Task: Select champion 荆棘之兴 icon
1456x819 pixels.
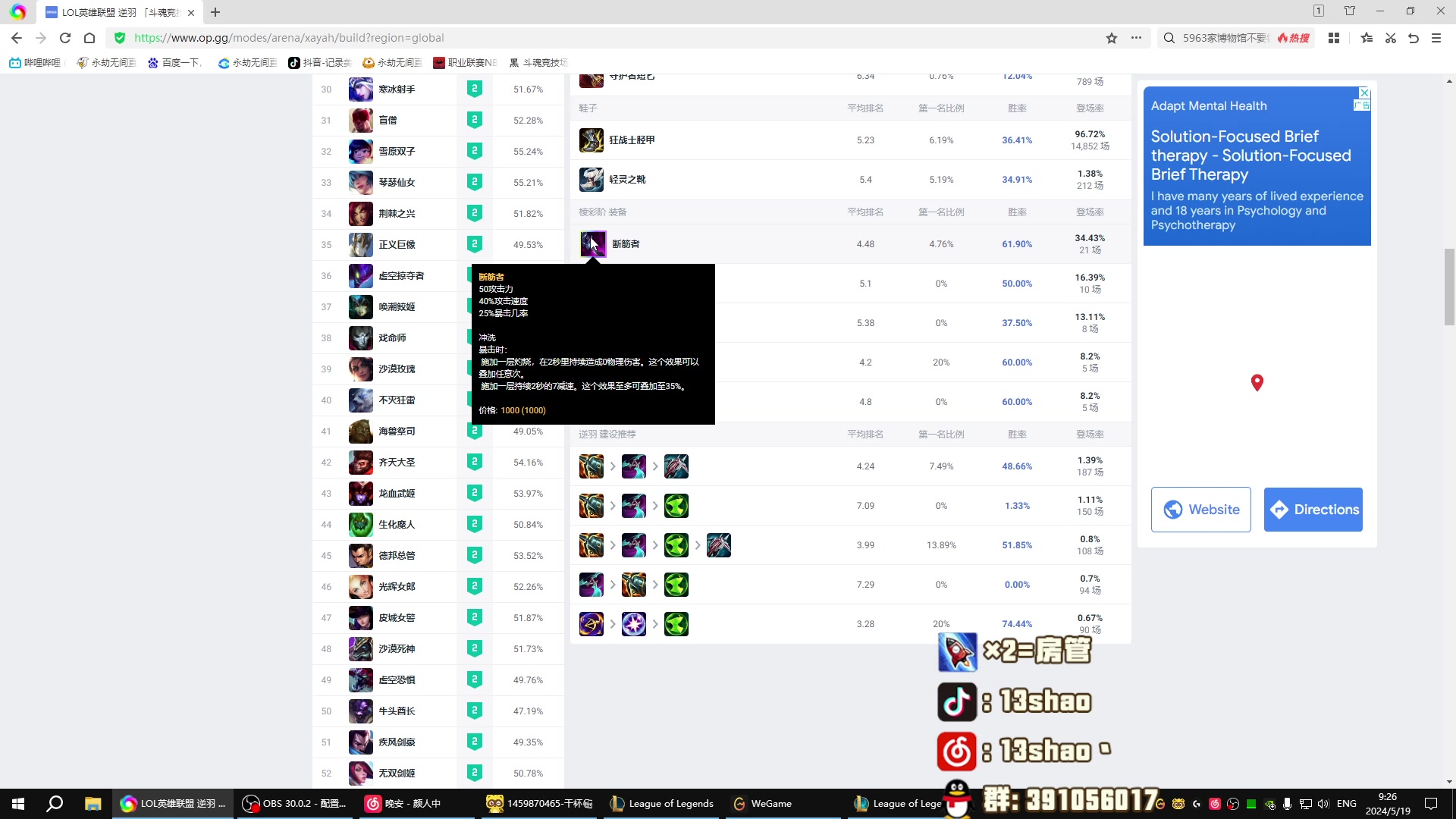Action: (x=361, y=214)
